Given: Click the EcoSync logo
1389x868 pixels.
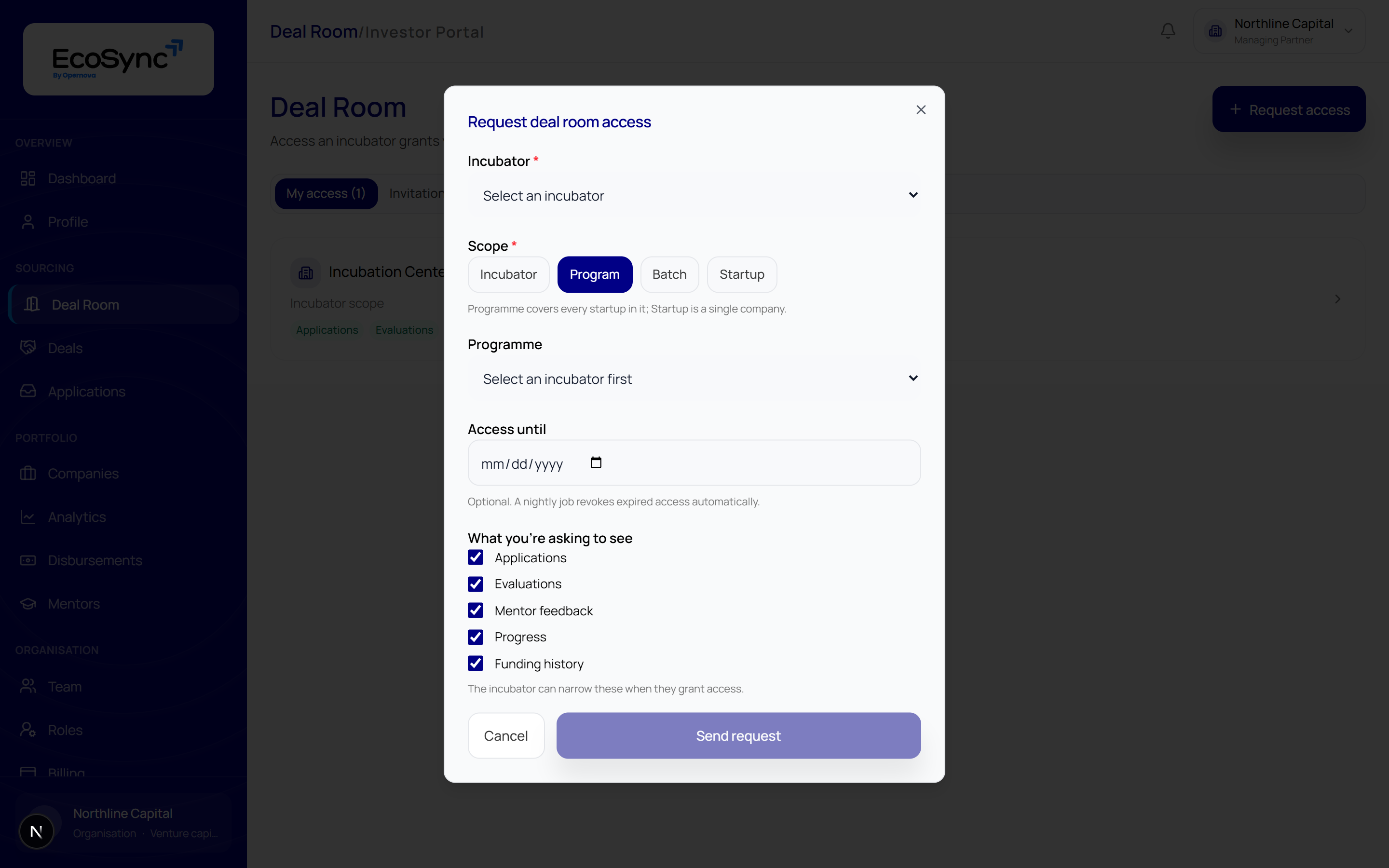Looking at the screenshot, I should (x=118, y=59).
